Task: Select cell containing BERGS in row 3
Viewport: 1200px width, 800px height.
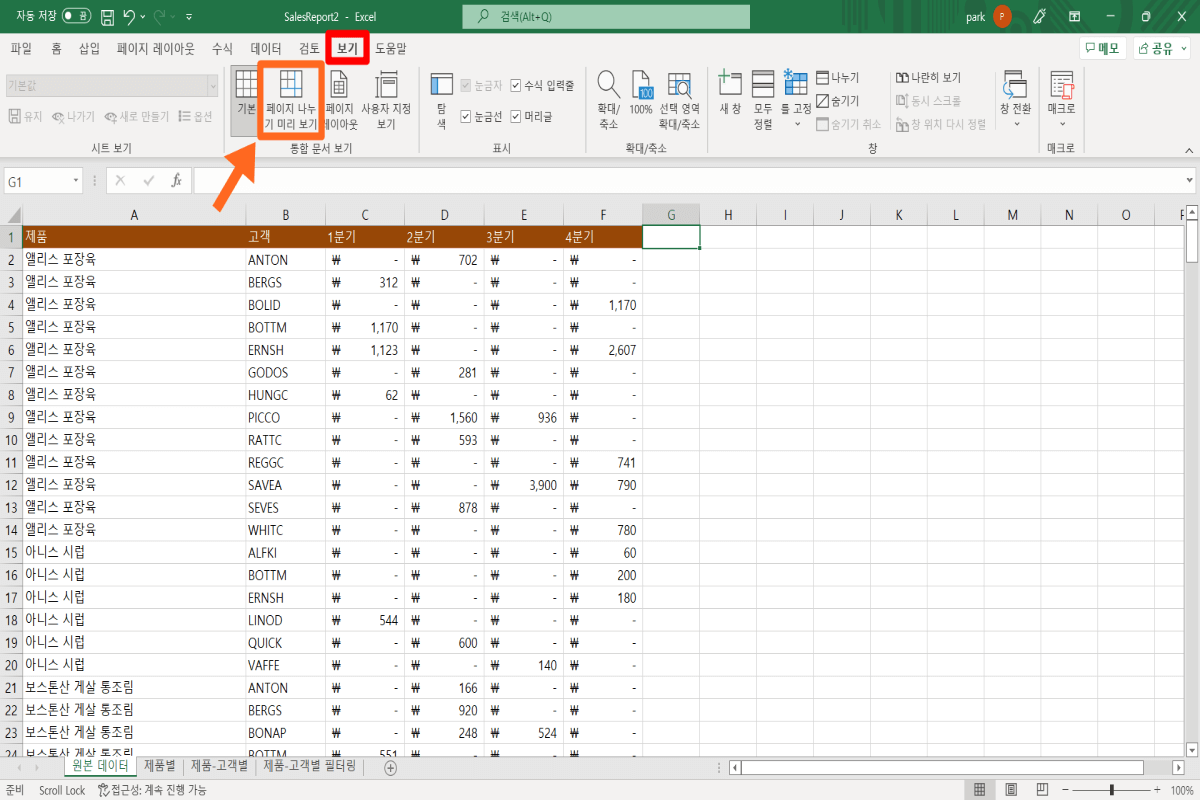Action: pyautogui.click(x=285, y=282)
